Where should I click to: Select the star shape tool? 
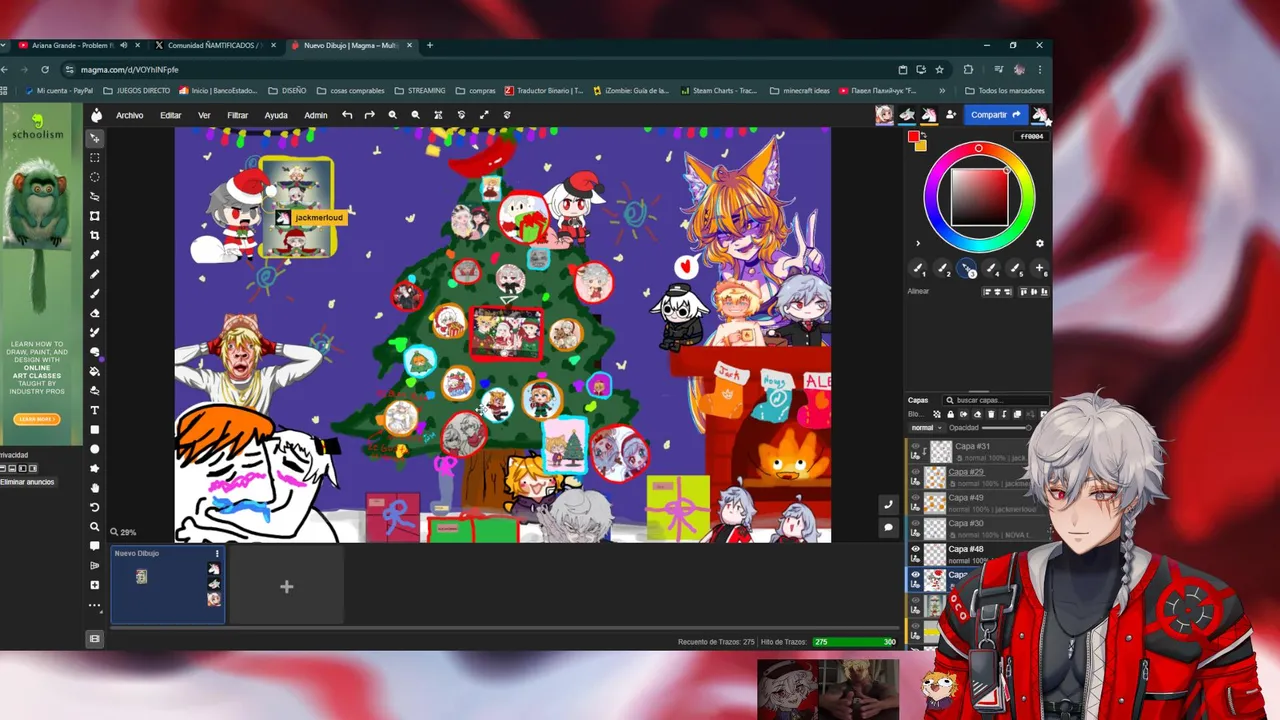[95, 468]
